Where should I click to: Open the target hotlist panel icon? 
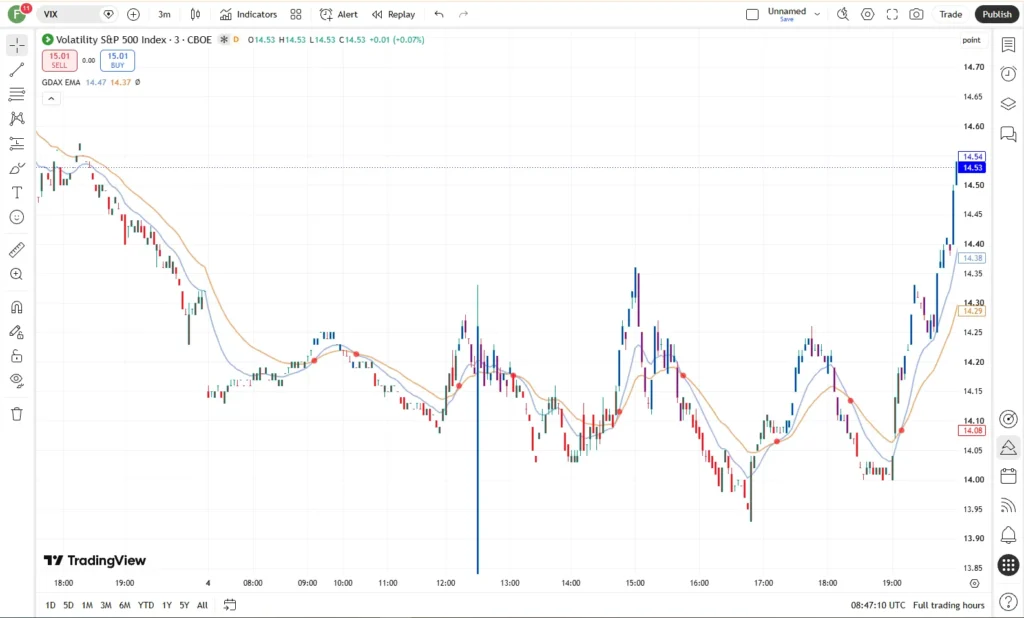(x=1008, y=419)
